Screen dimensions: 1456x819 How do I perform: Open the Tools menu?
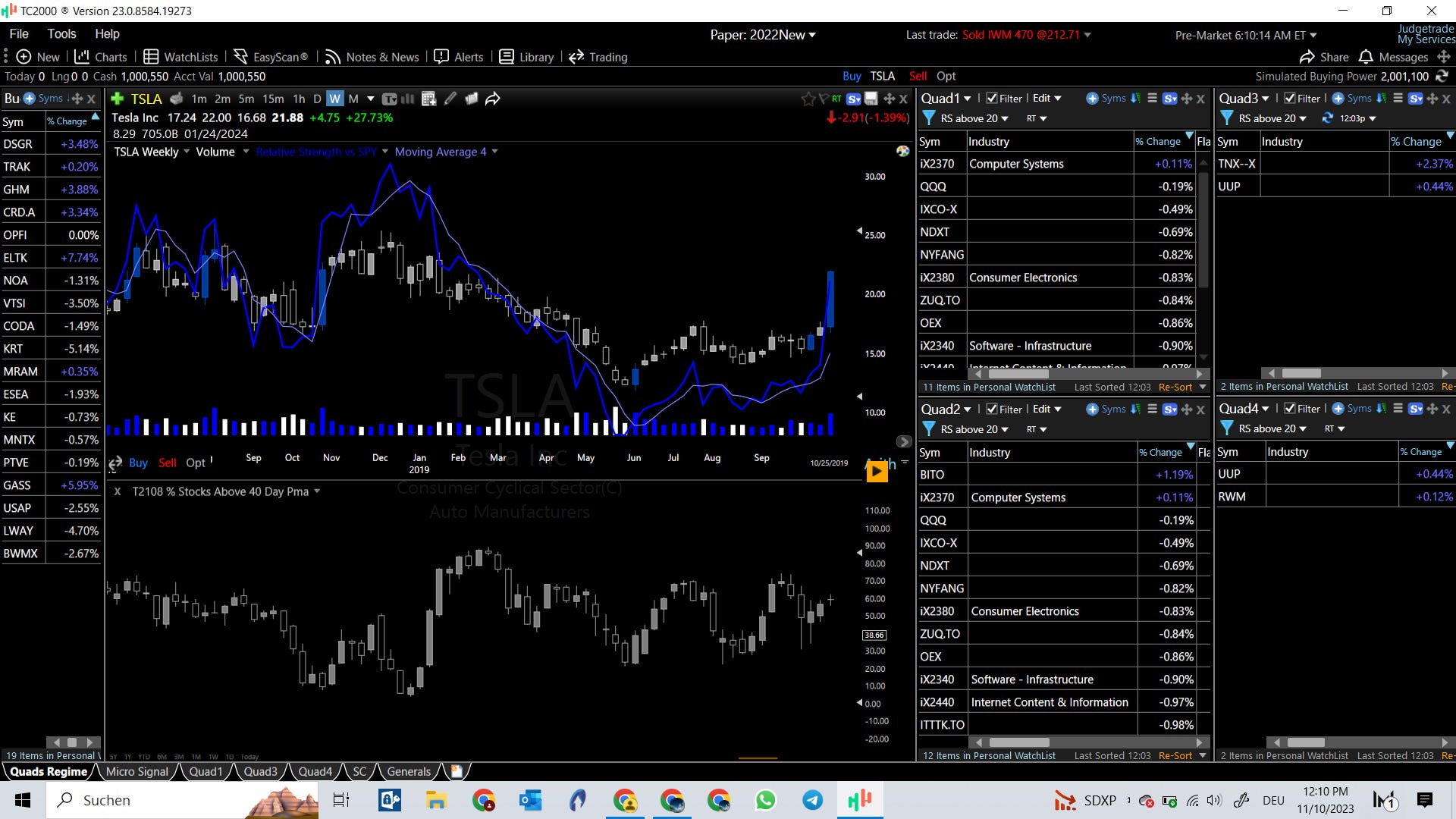pyautogui.click(x=61, y=34)
